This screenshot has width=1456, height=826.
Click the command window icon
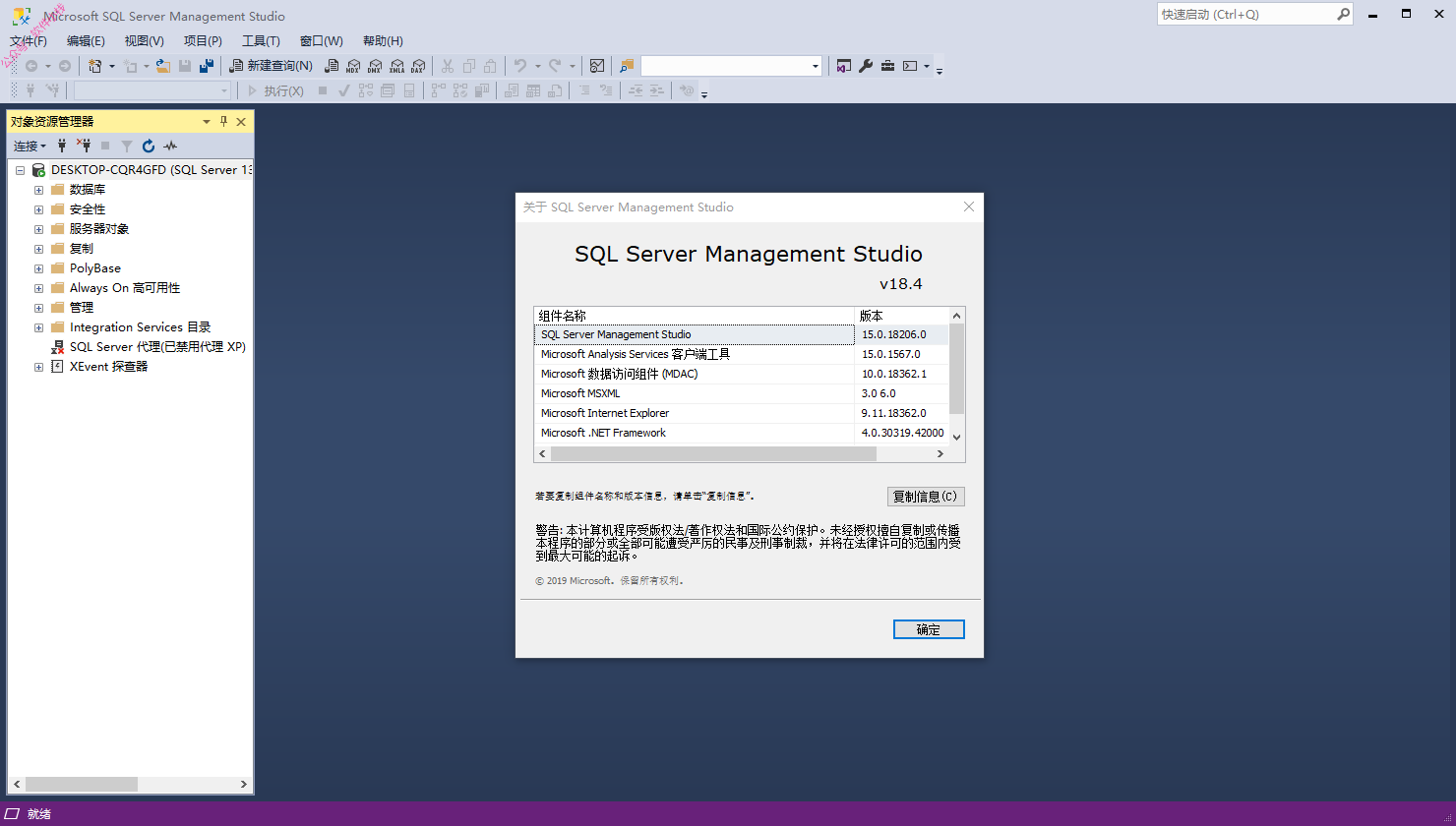910,66
